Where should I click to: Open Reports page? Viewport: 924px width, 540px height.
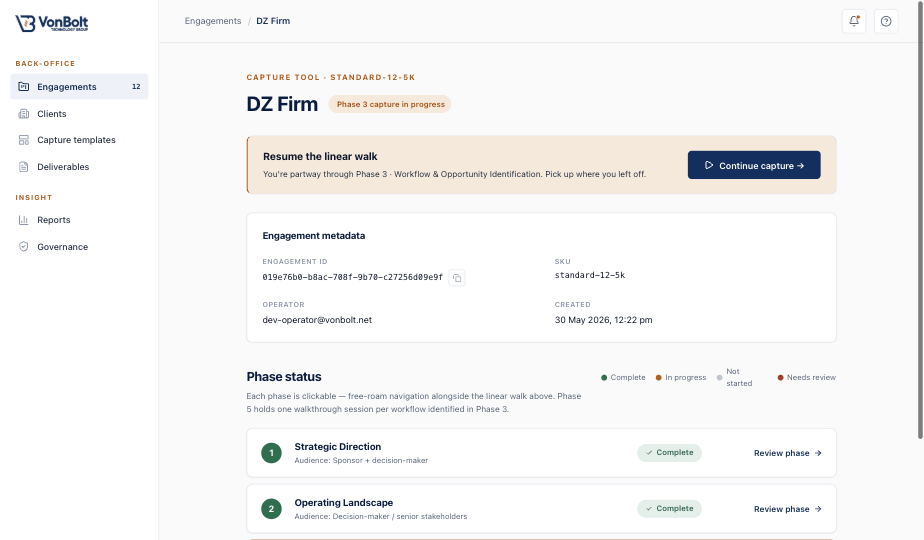point(79,220)
